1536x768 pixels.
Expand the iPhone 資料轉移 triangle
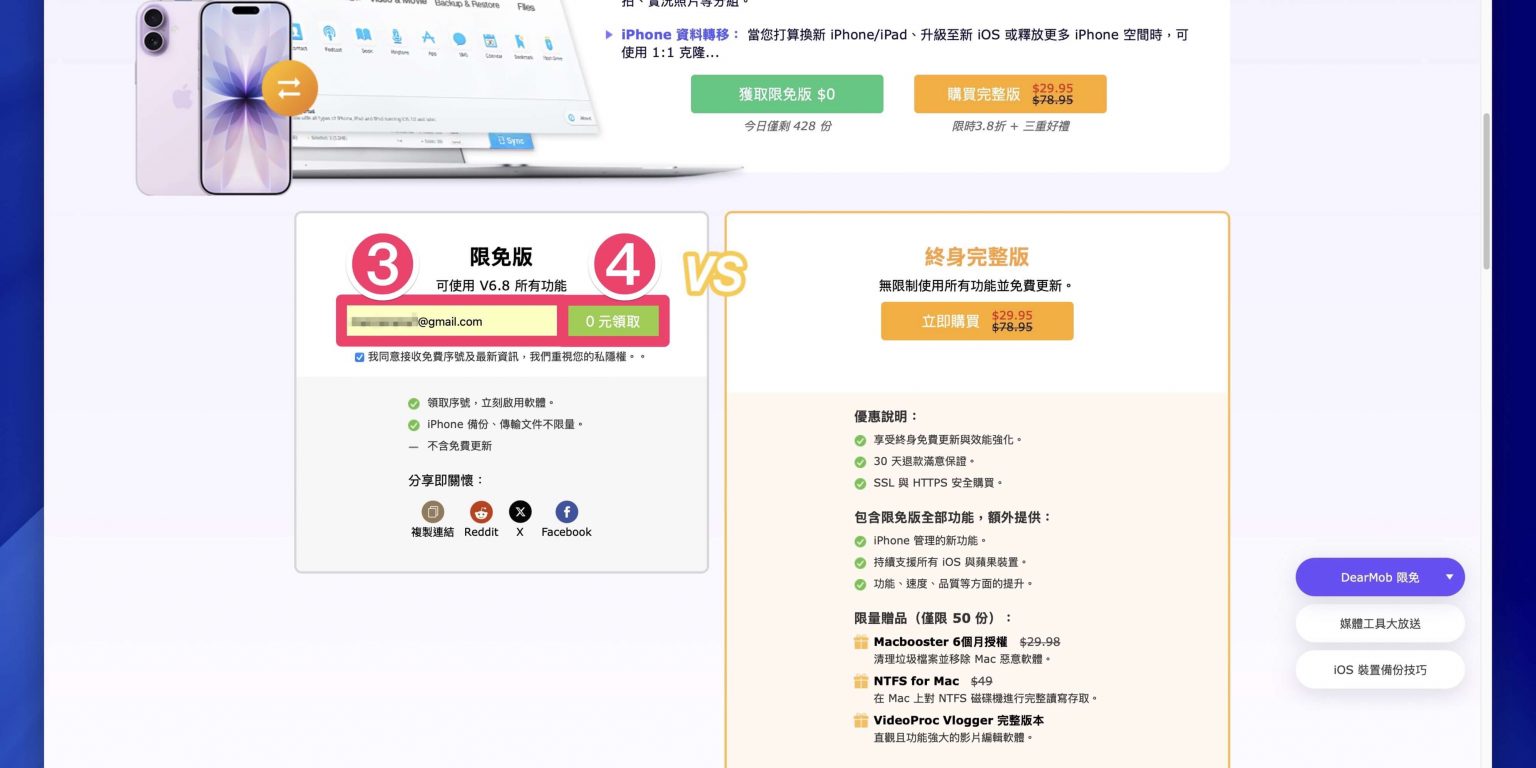click(x=610, y=35)
